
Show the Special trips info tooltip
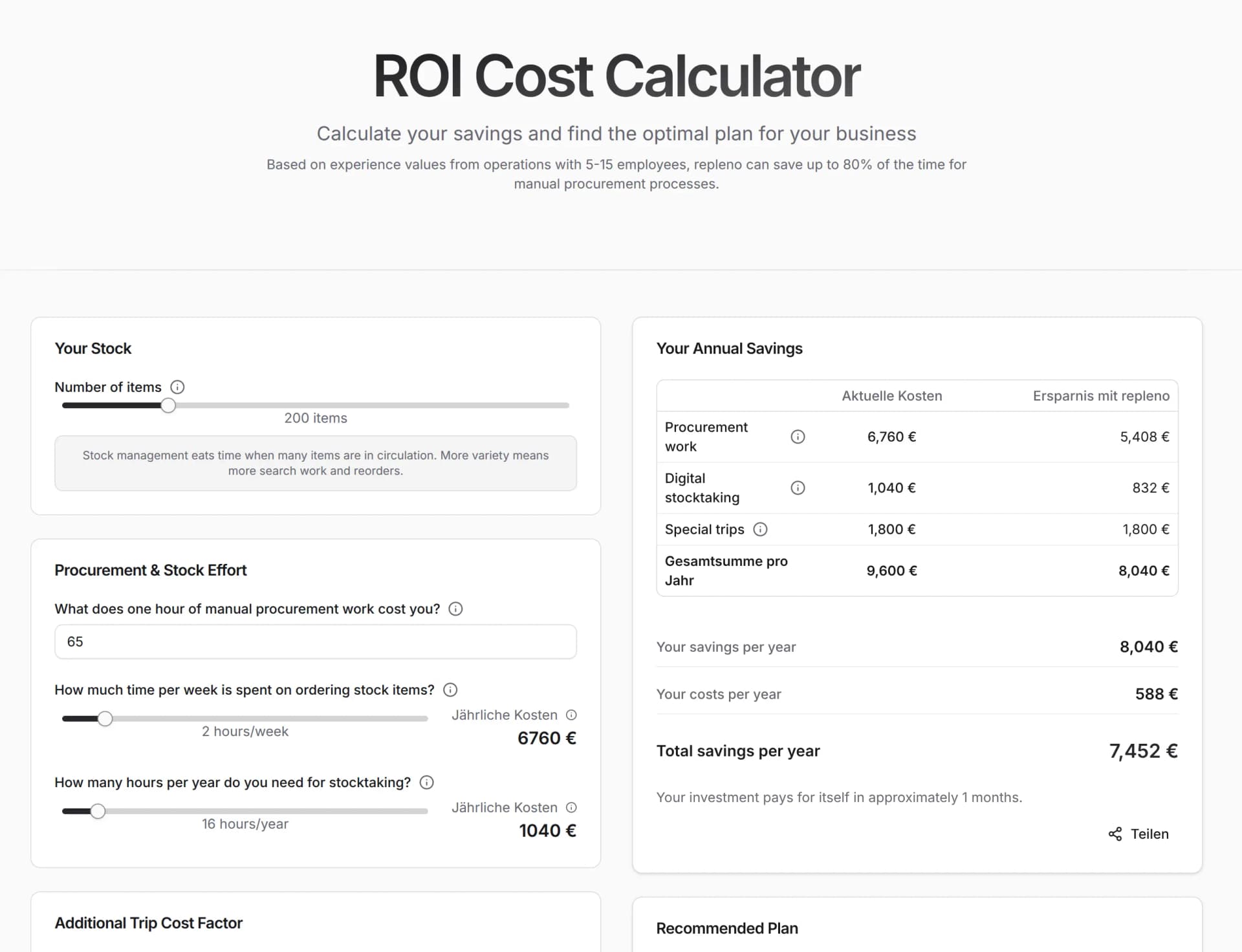[x=760, y=529]
